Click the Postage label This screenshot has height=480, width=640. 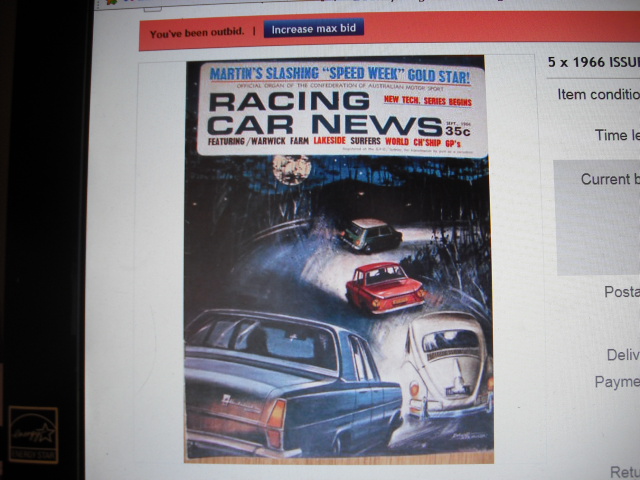point(621,292)
